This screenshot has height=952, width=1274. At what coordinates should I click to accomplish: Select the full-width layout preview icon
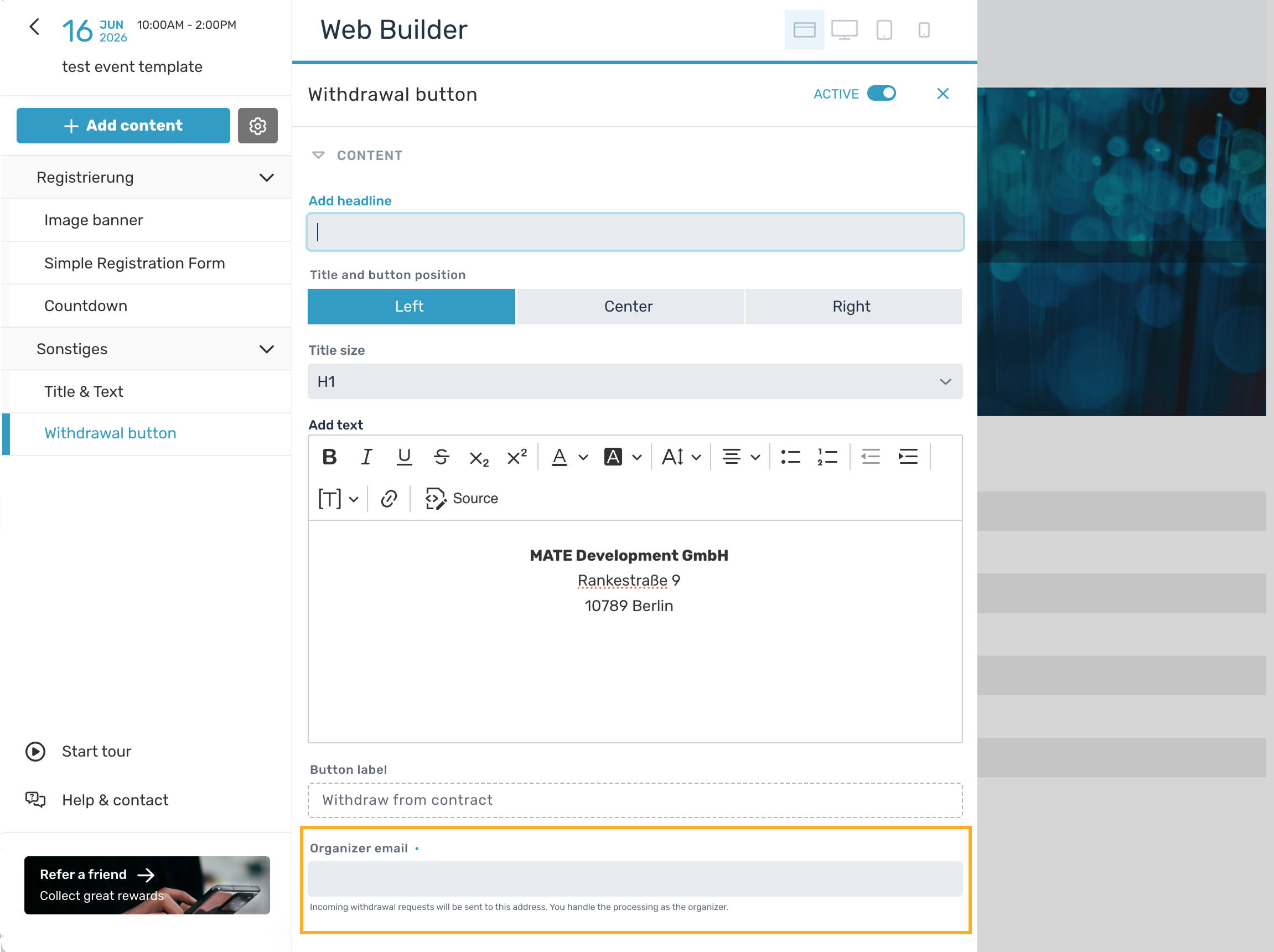click(804, 30)
